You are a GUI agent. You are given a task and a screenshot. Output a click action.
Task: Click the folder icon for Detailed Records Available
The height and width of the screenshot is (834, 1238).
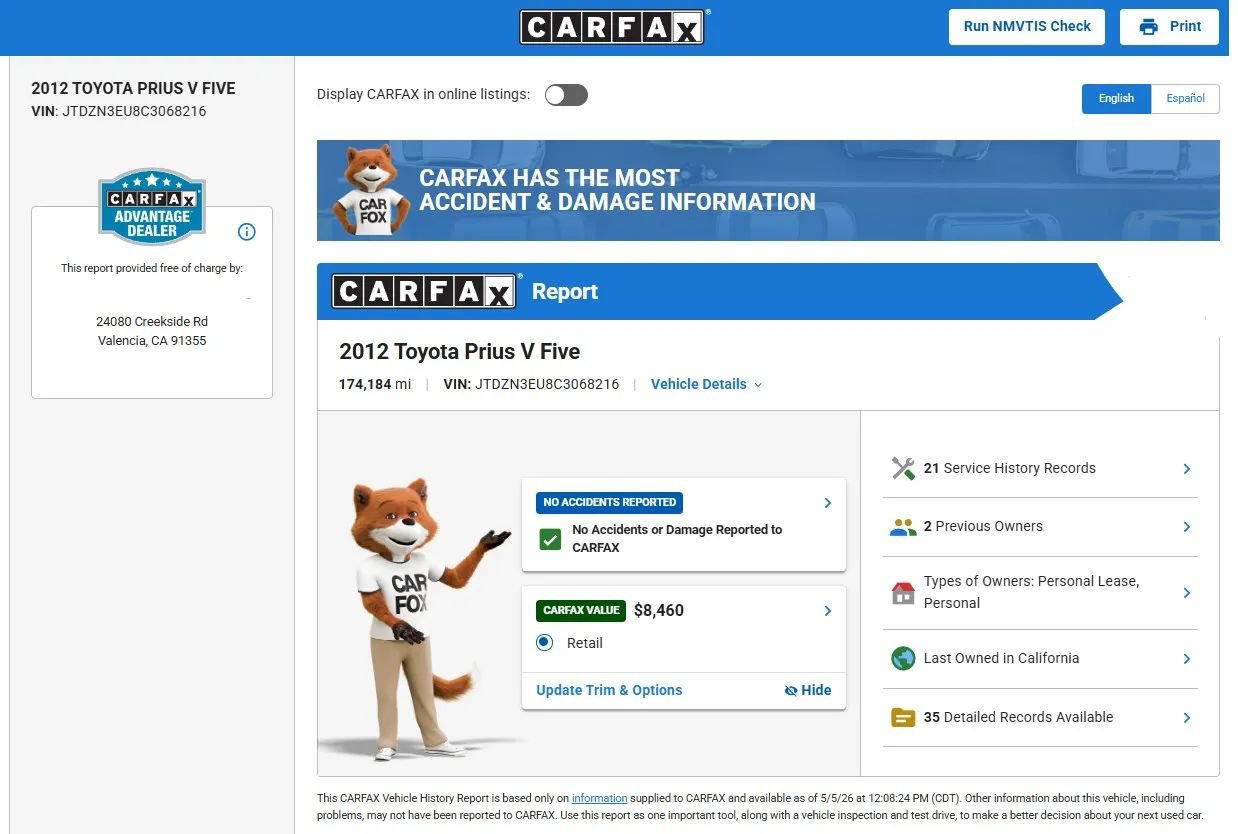(903, 717)
